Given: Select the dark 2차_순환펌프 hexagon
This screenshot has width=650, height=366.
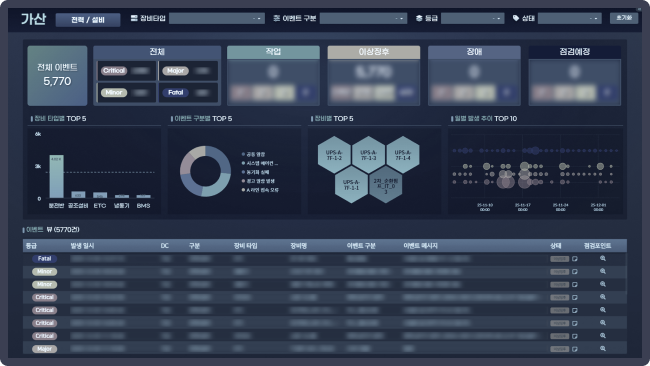Looking at the screenshot, I should 386,185.
